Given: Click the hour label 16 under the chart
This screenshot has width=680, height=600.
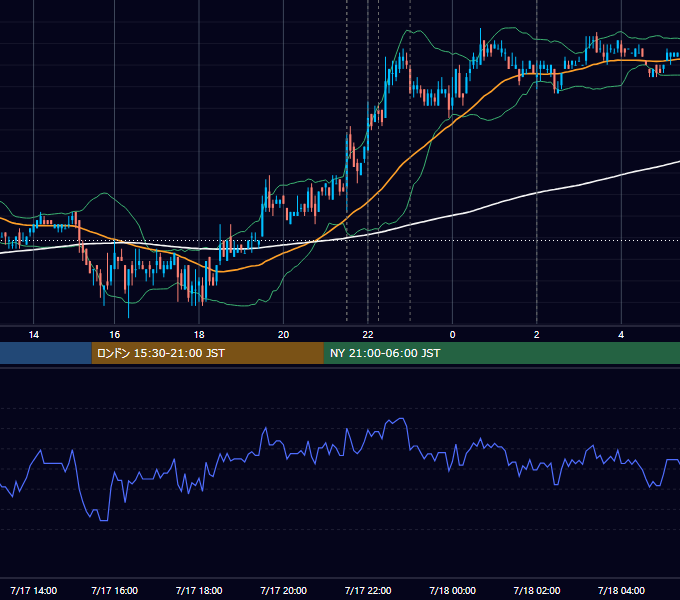Looking at the screenshot, I should [x=114, y=335].
